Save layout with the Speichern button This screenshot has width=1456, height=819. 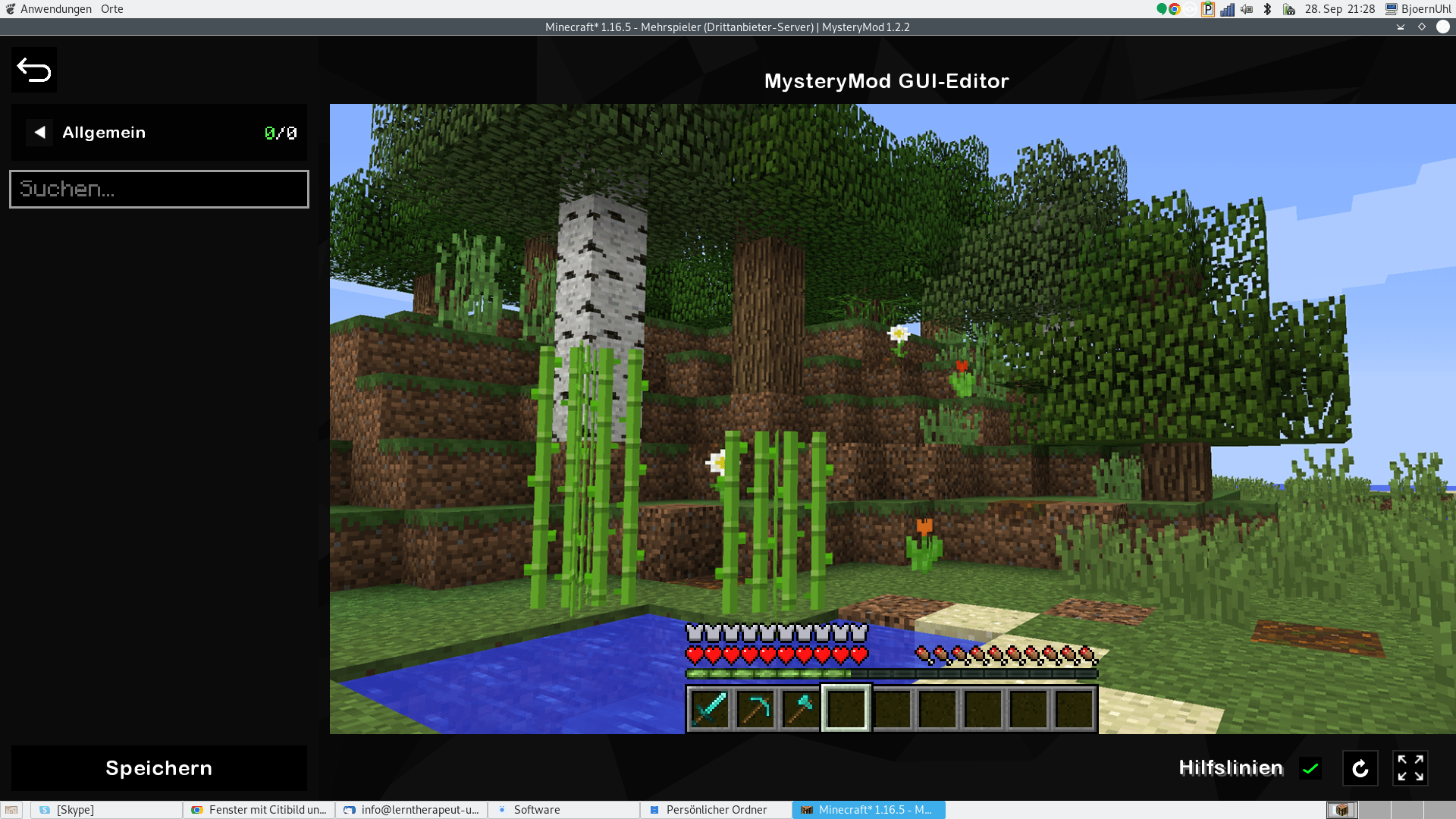(x=159, y=768)
